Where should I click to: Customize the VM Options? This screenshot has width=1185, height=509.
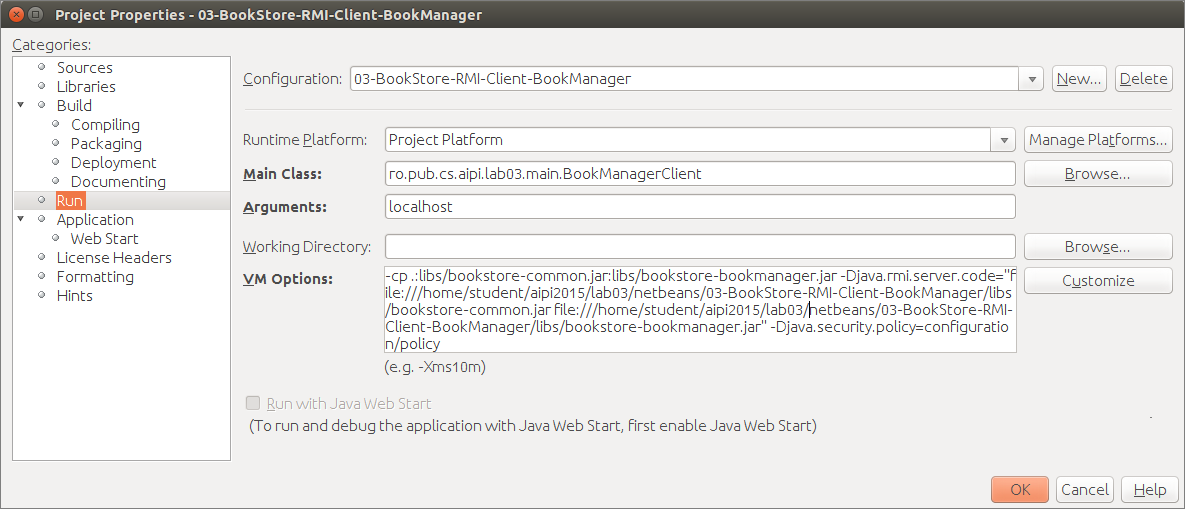(1098, 280)
